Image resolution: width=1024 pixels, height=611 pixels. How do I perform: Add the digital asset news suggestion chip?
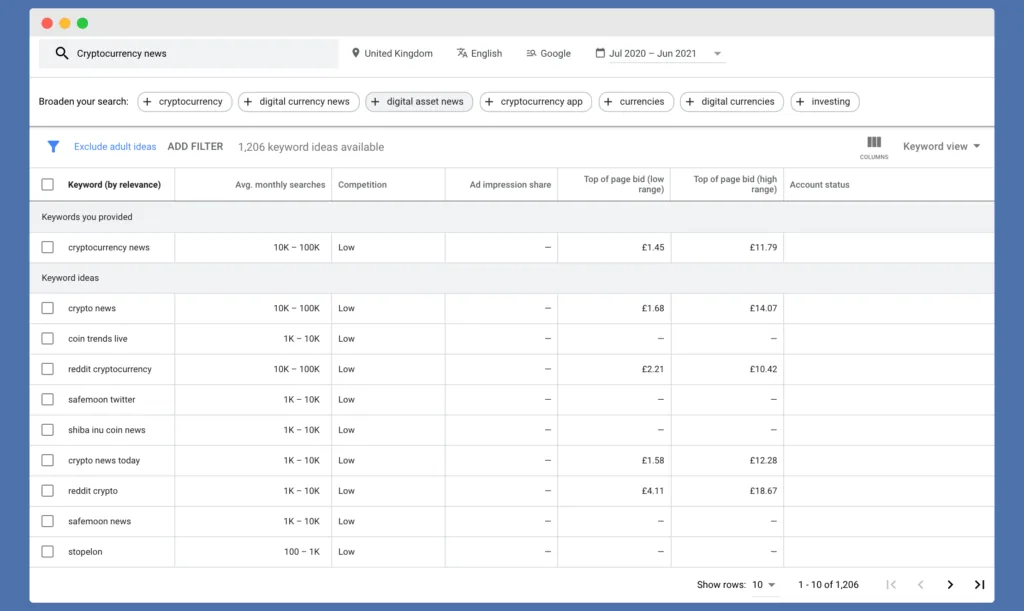click(419, 101)
